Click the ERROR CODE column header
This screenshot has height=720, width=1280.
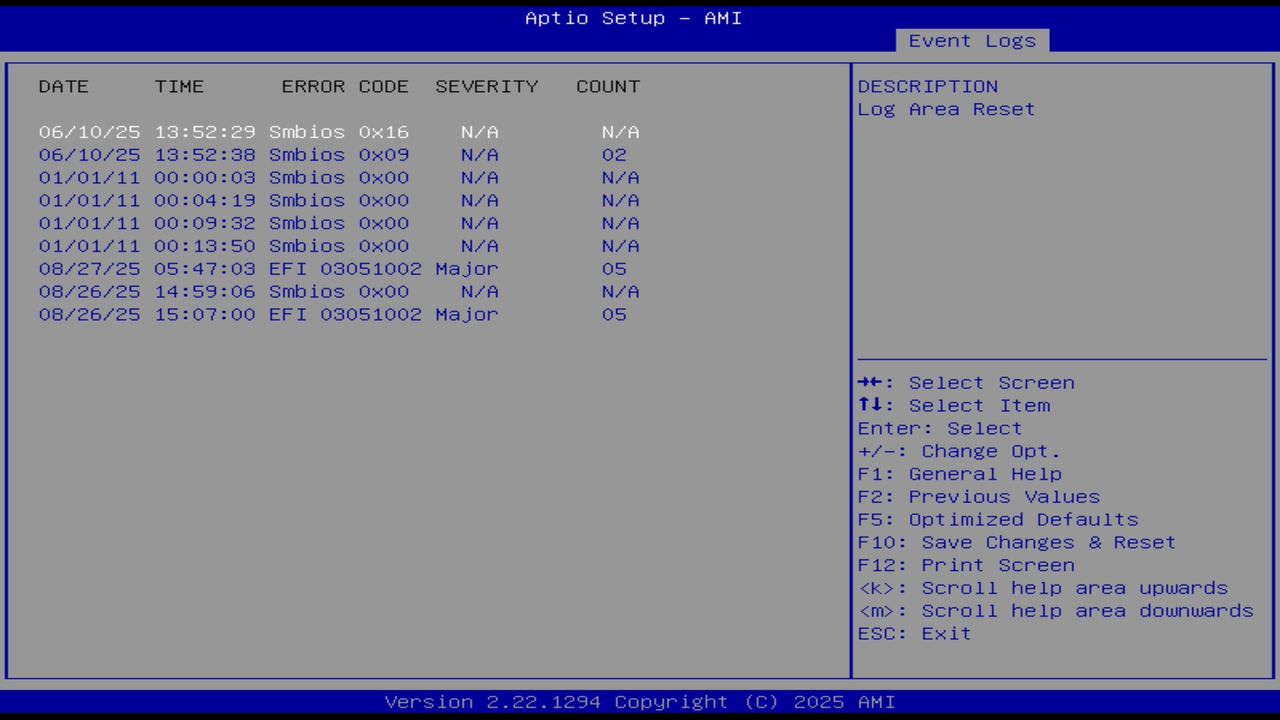(345, 86)
